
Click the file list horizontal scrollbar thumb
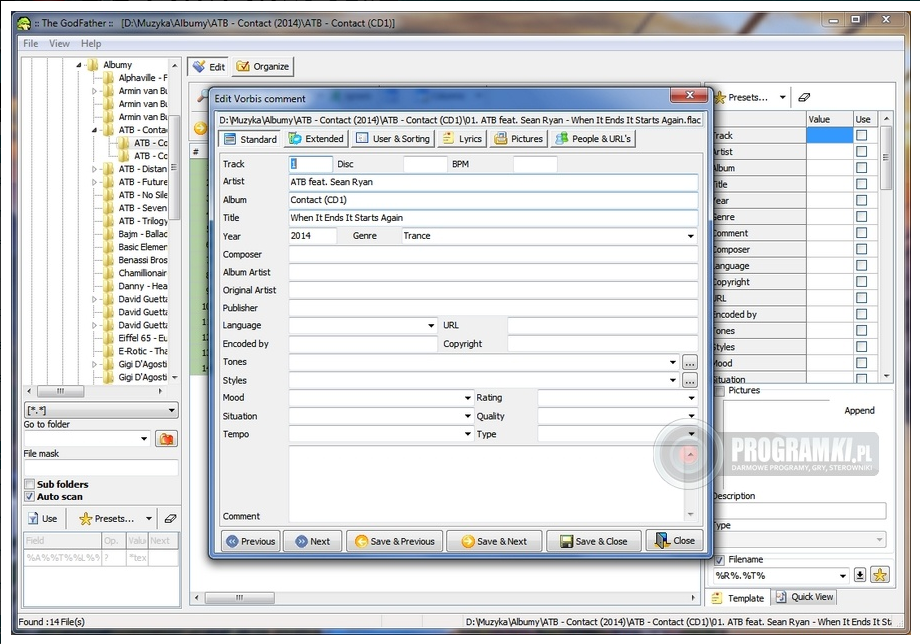point(239,598)
